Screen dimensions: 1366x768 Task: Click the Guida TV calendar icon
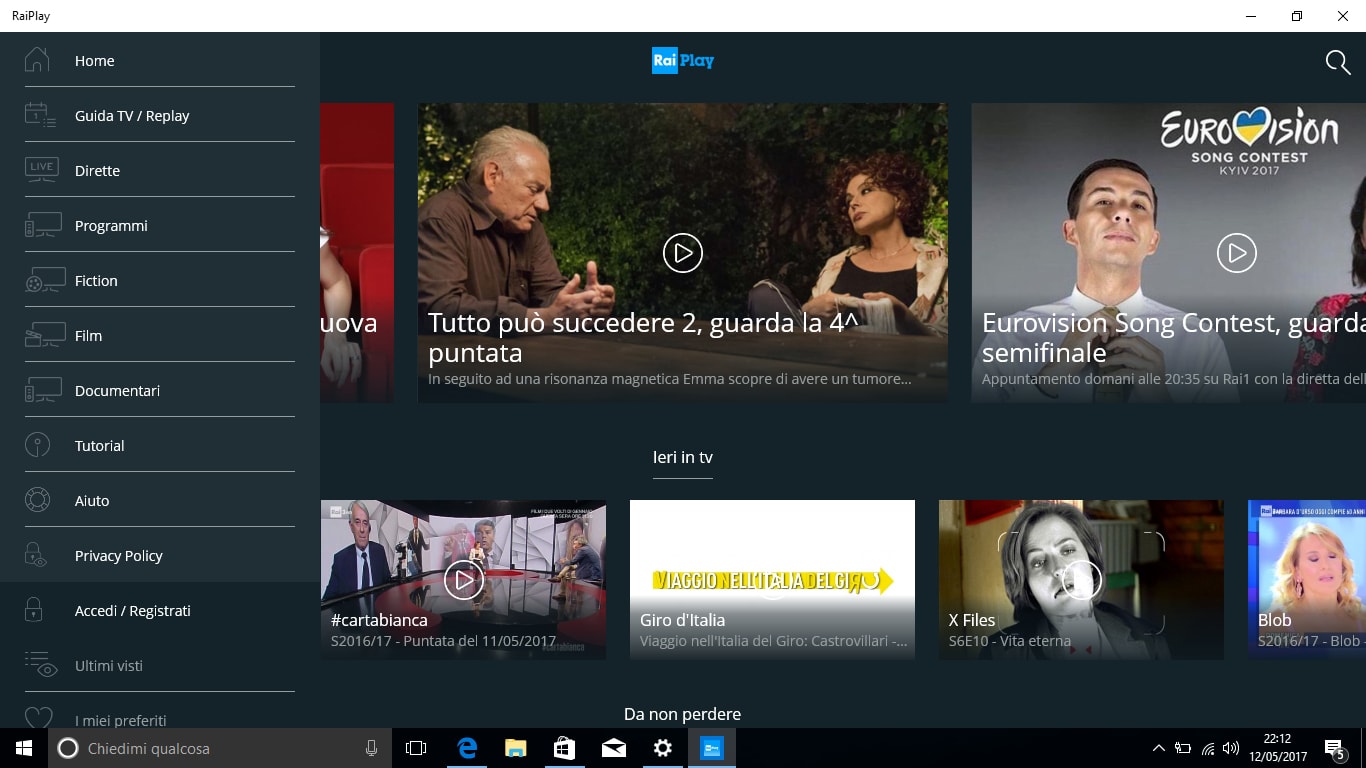(40, 115)
